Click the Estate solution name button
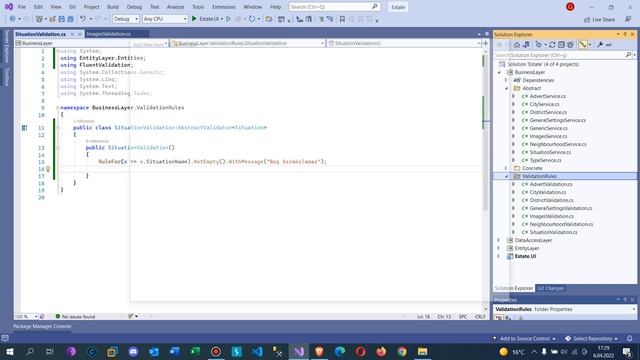The height and width of the screenshot is (360, 640). [398, 7]
